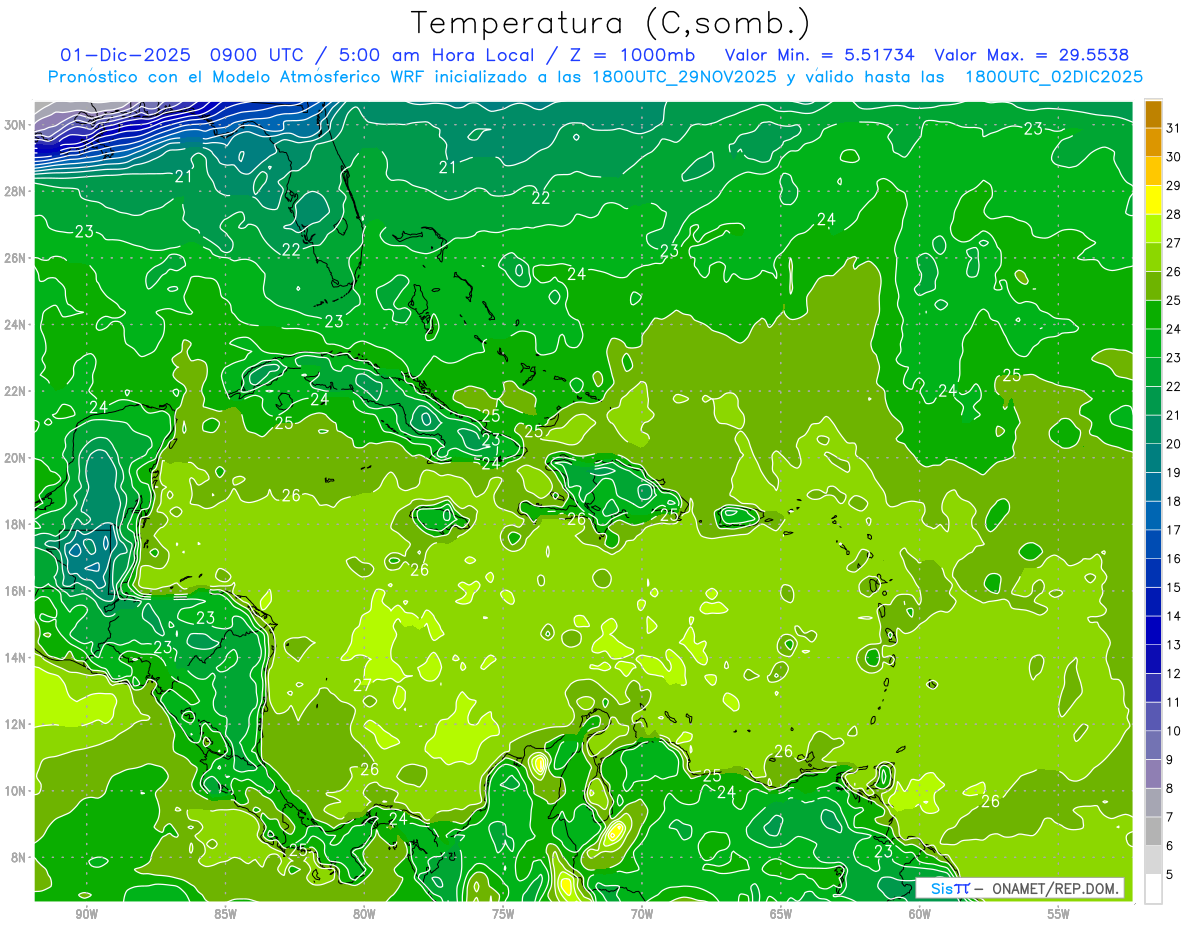Image resolution: width=1200 pixels, height=927 pixels.
Task: Click the '24N' latitude label
Action: point(17,324)
